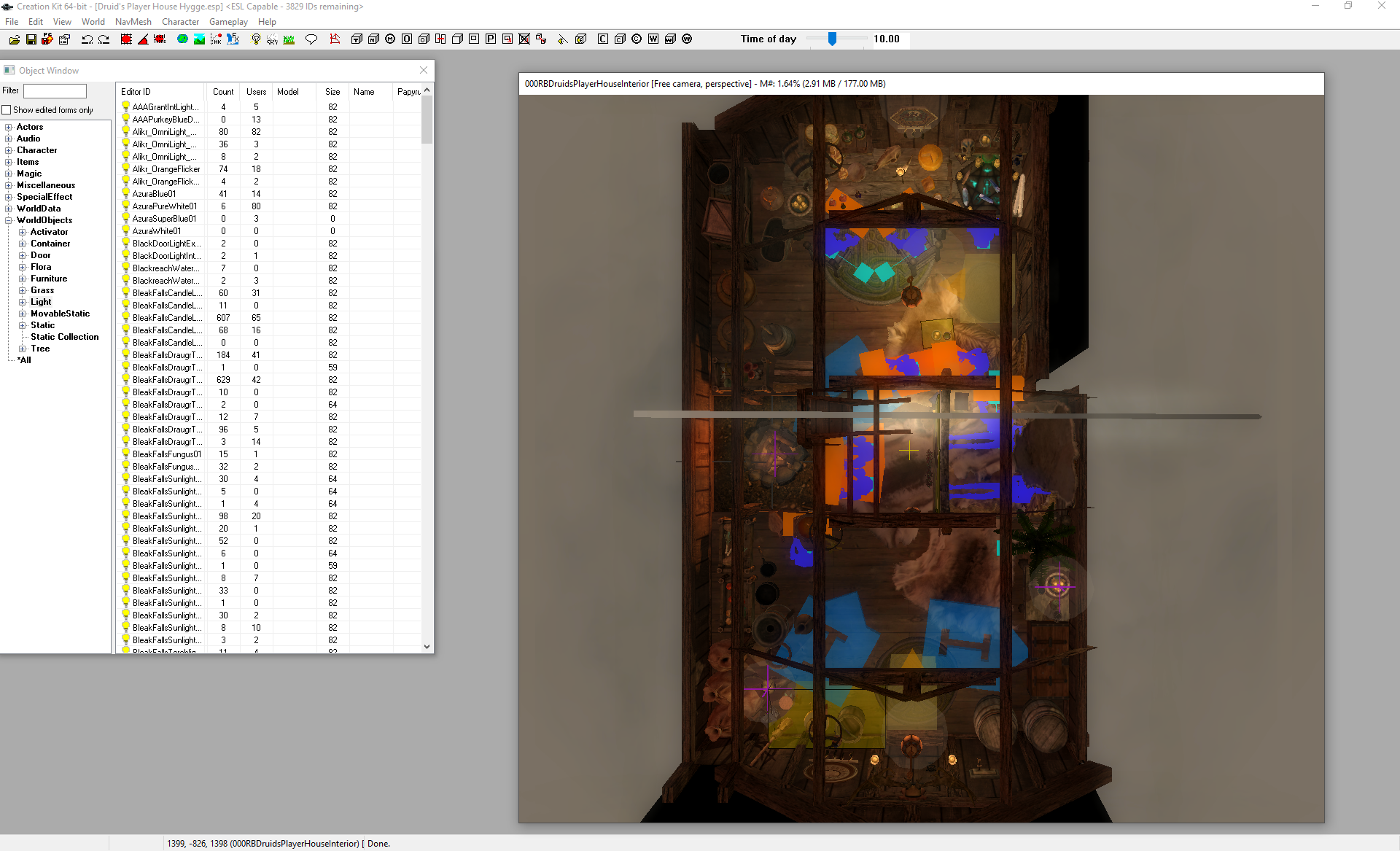Viewport: 1400px width, 851px height.
Task: Click the Filter text input field
Action: pos(55,91)
